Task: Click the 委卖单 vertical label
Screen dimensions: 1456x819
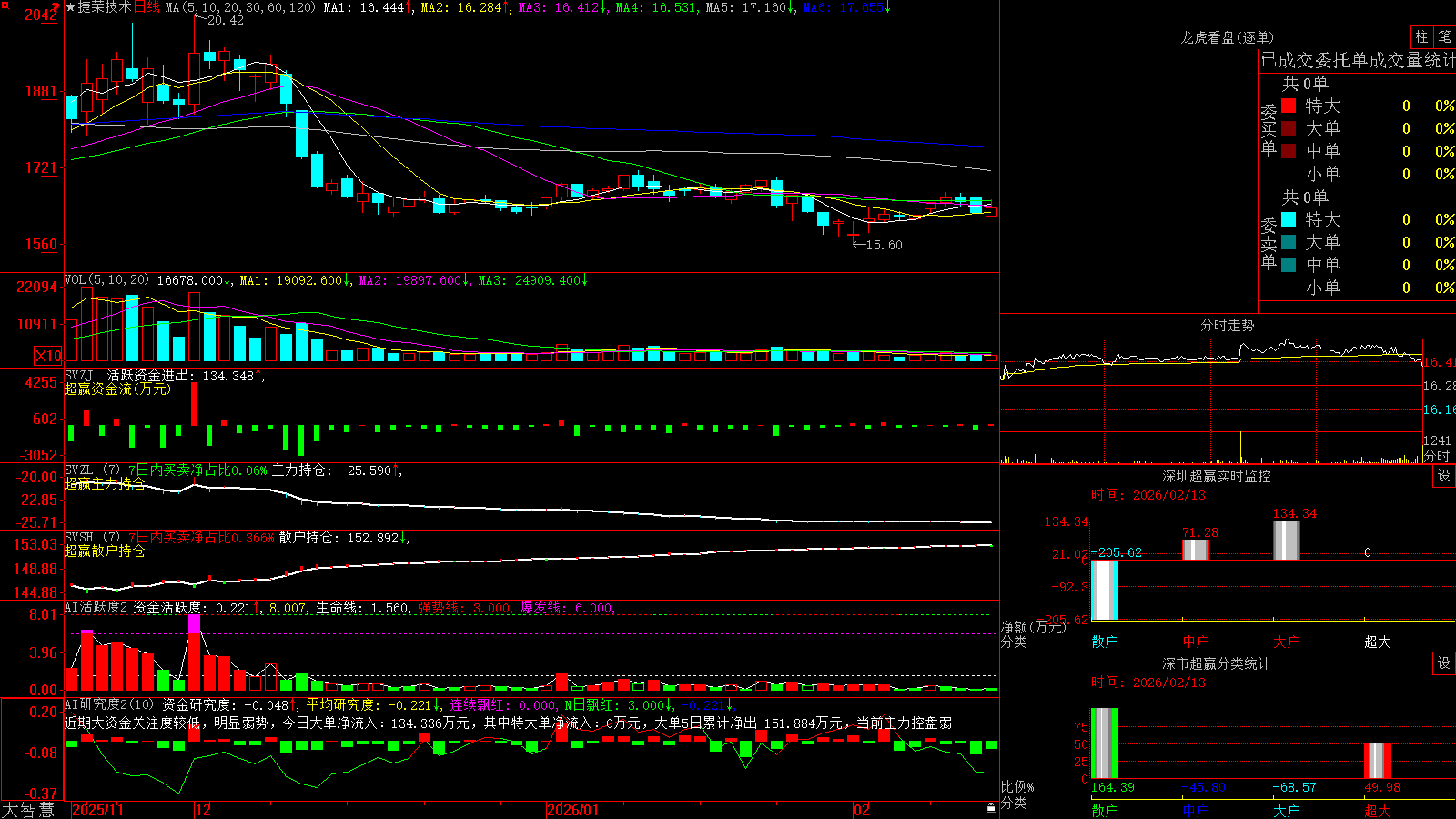Action: click(1269, 243)
